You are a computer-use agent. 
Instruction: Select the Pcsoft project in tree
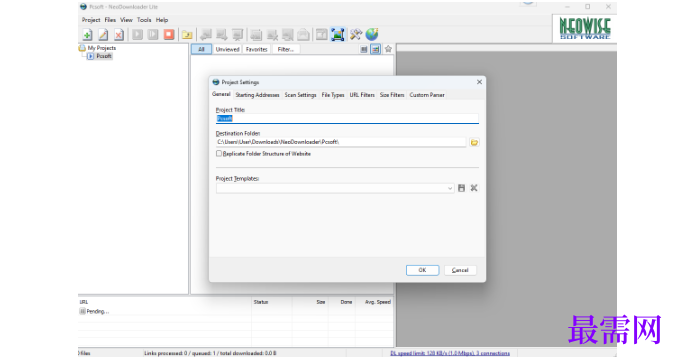tap(104, 56)
